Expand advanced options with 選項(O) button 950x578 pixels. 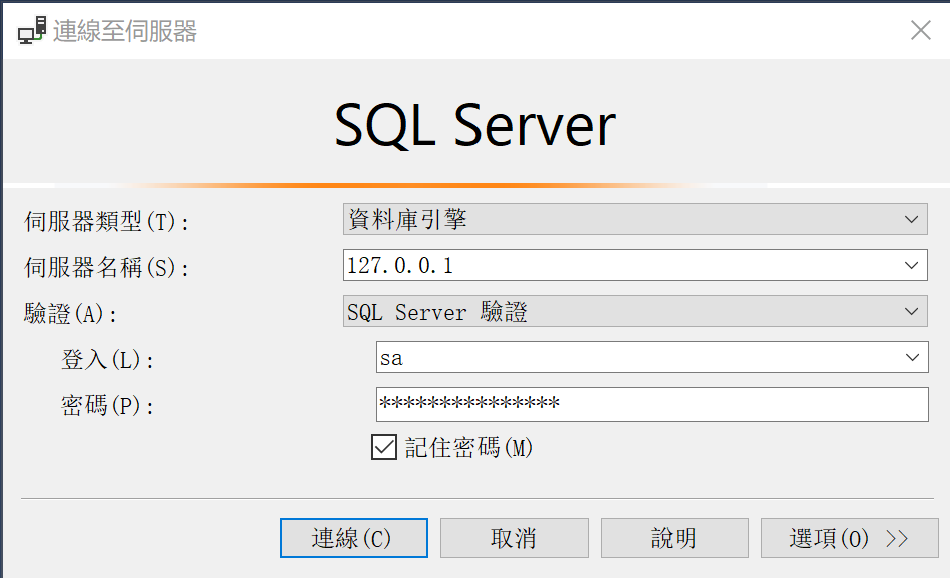pos(849,537)
